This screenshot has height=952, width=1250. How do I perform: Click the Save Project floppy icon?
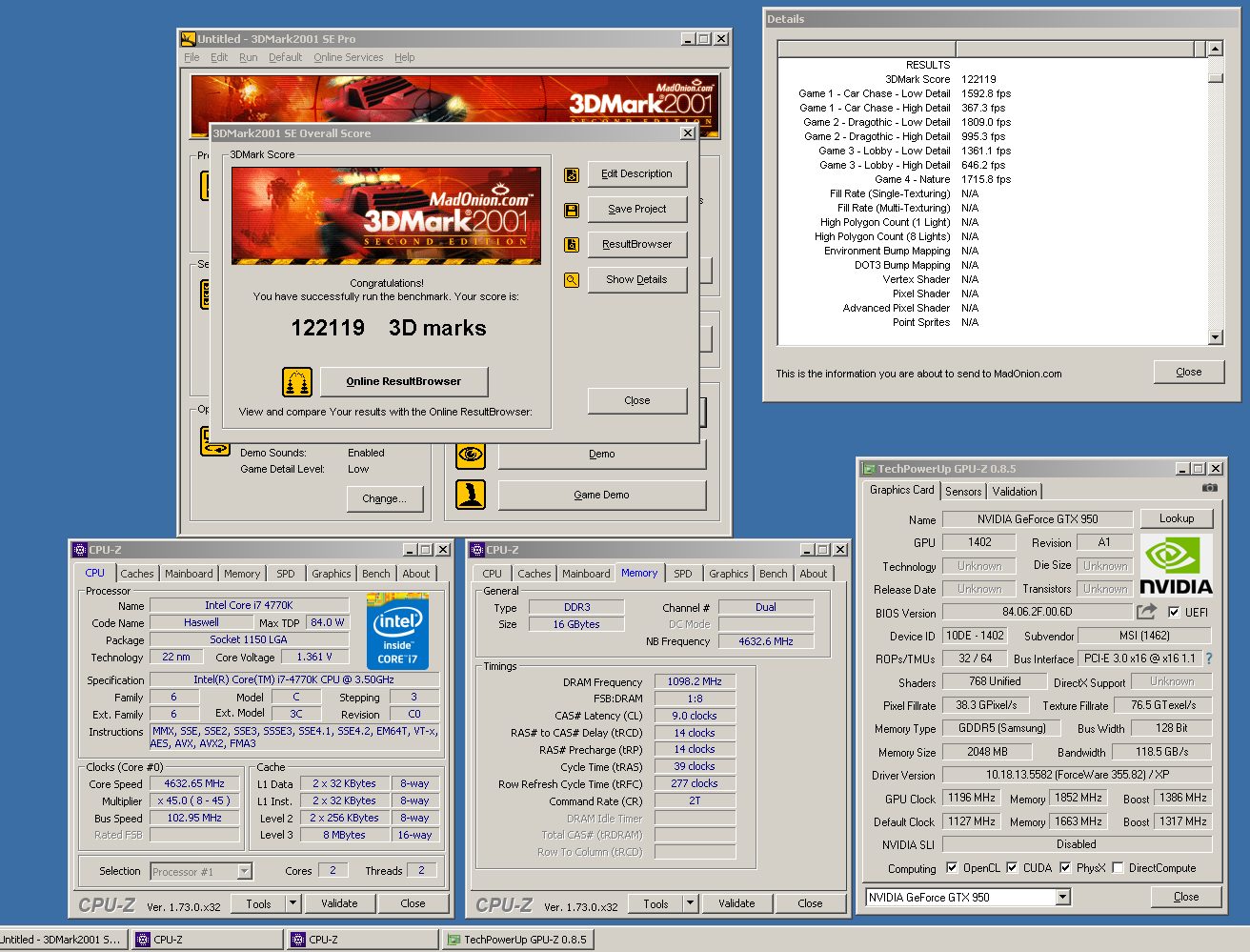click(572, 210)
